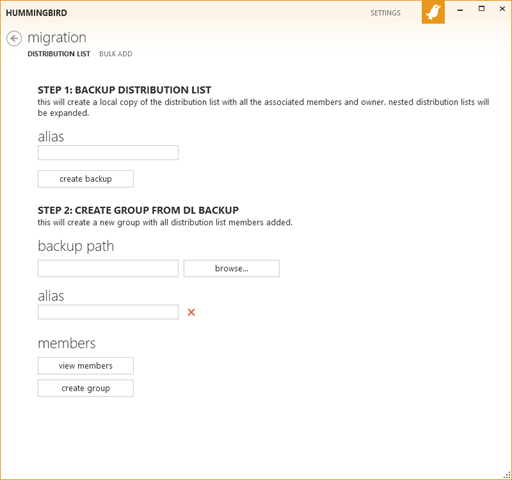Open SETTINGS from the top bar
Screen dimensions: 512x480
point(385,13)
